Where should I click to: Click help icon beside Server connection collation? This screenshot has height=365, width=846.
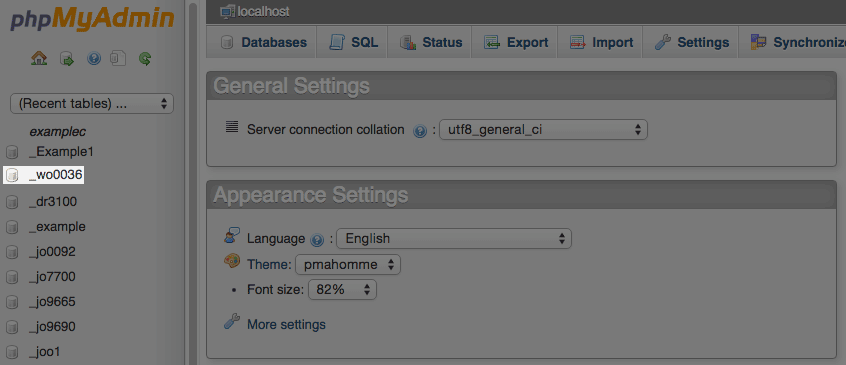click(x=420, y=131)
